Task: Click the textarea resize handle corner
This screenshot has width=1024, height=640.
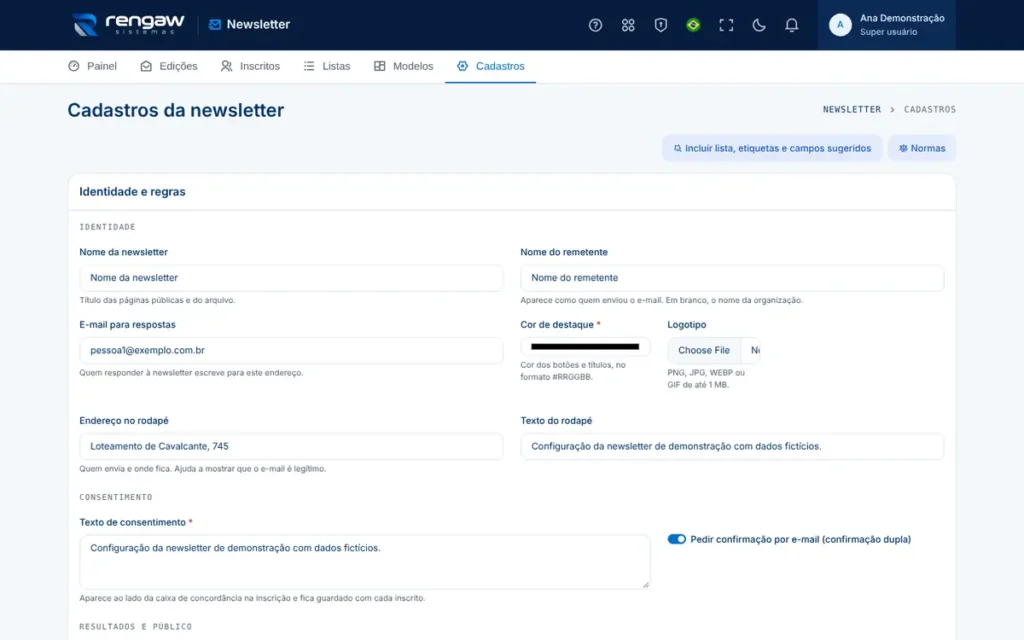Action: [645, 584]
